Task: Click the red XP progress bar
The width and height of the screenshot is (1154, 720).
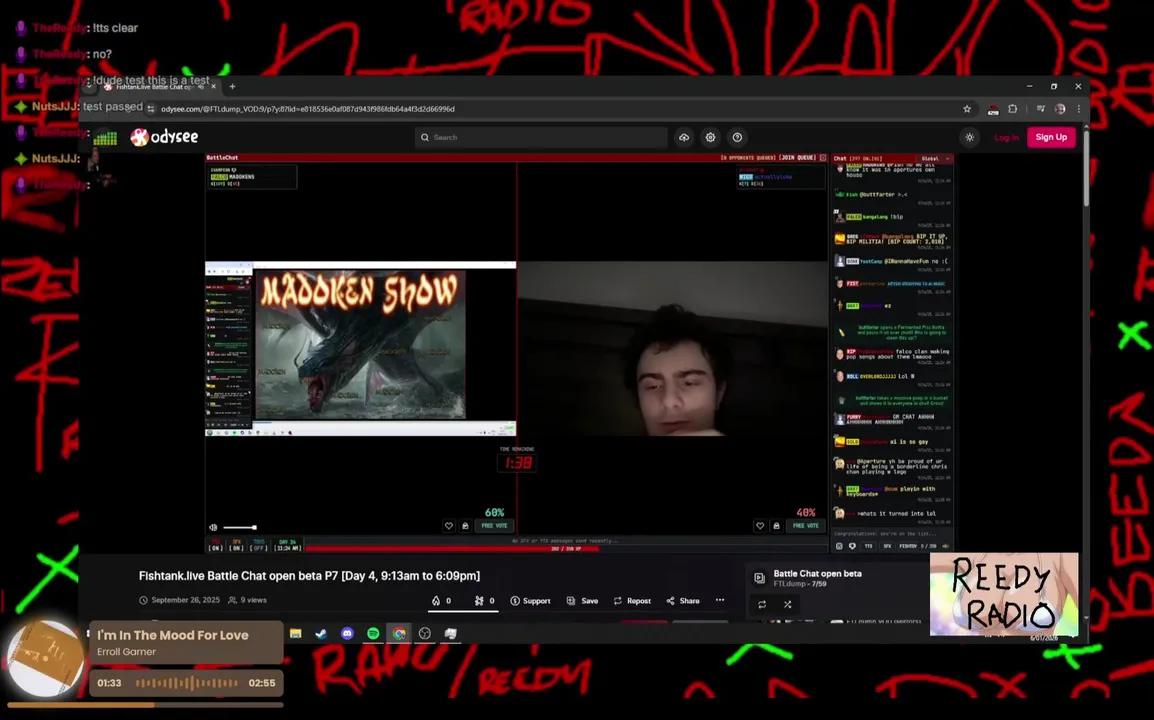Action: pyautogui.click(x=566, y=548)
